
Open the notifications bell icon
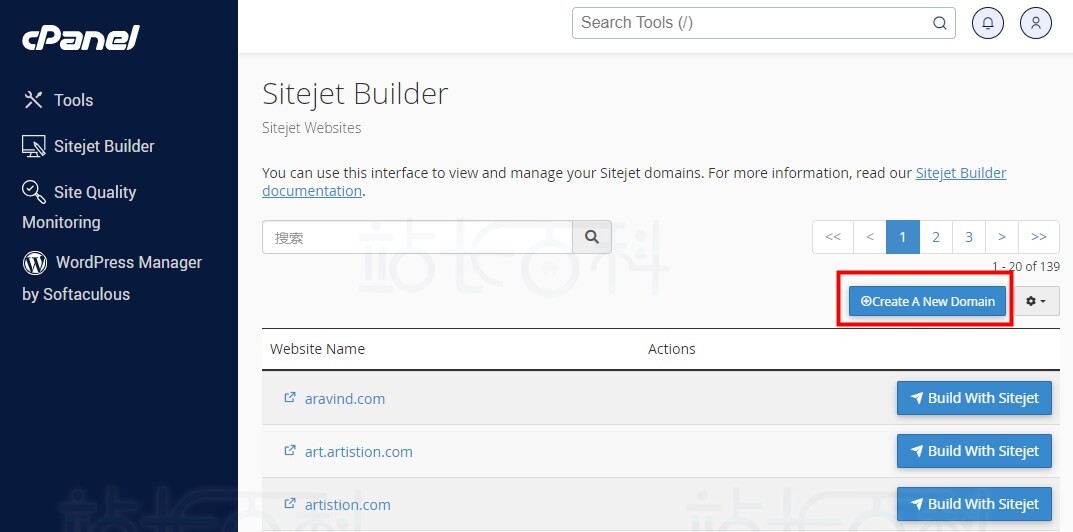click(988, 23)
